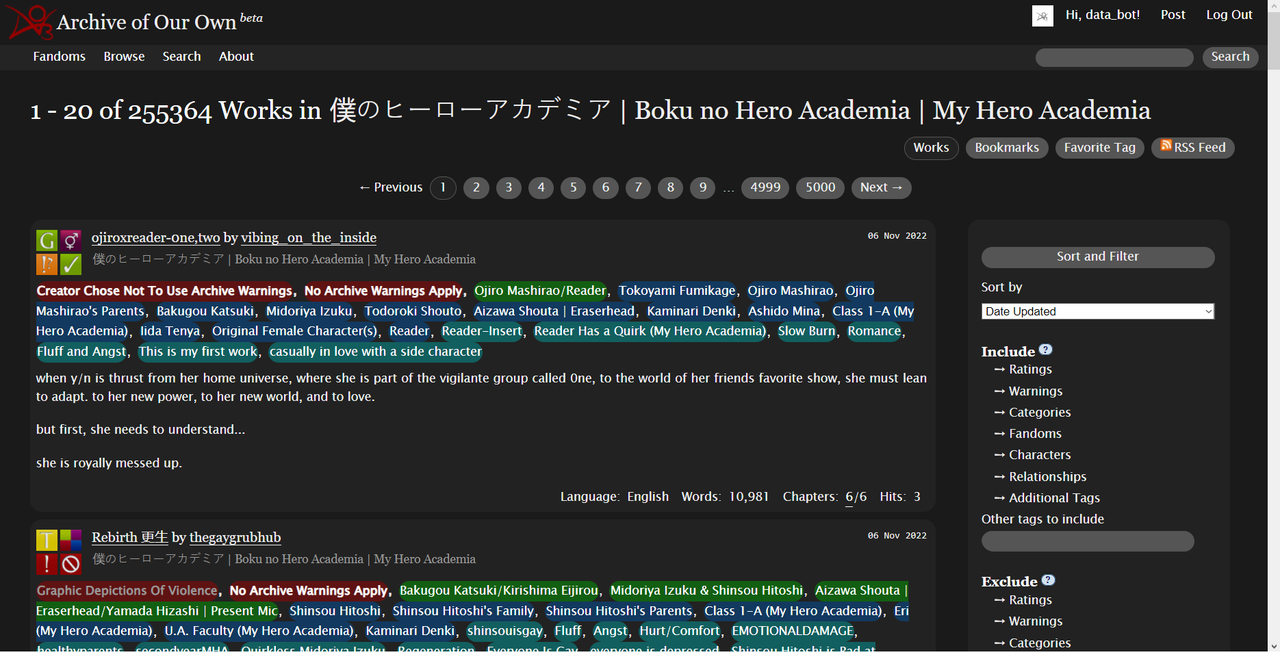Screen dimensions: 1280x652
Task: Jump to page 5000 of results
Action: click(820, 187)
